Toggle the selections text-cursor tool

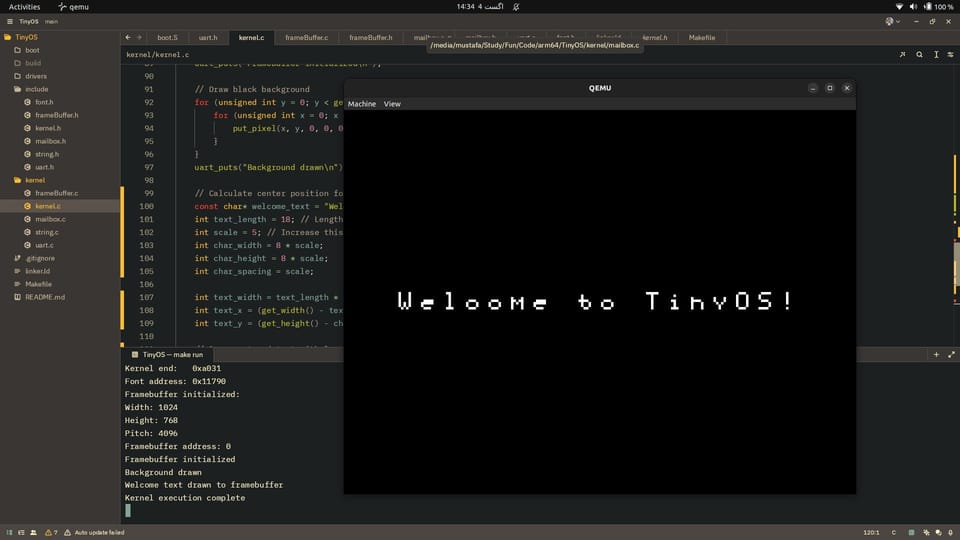(936, 54)
